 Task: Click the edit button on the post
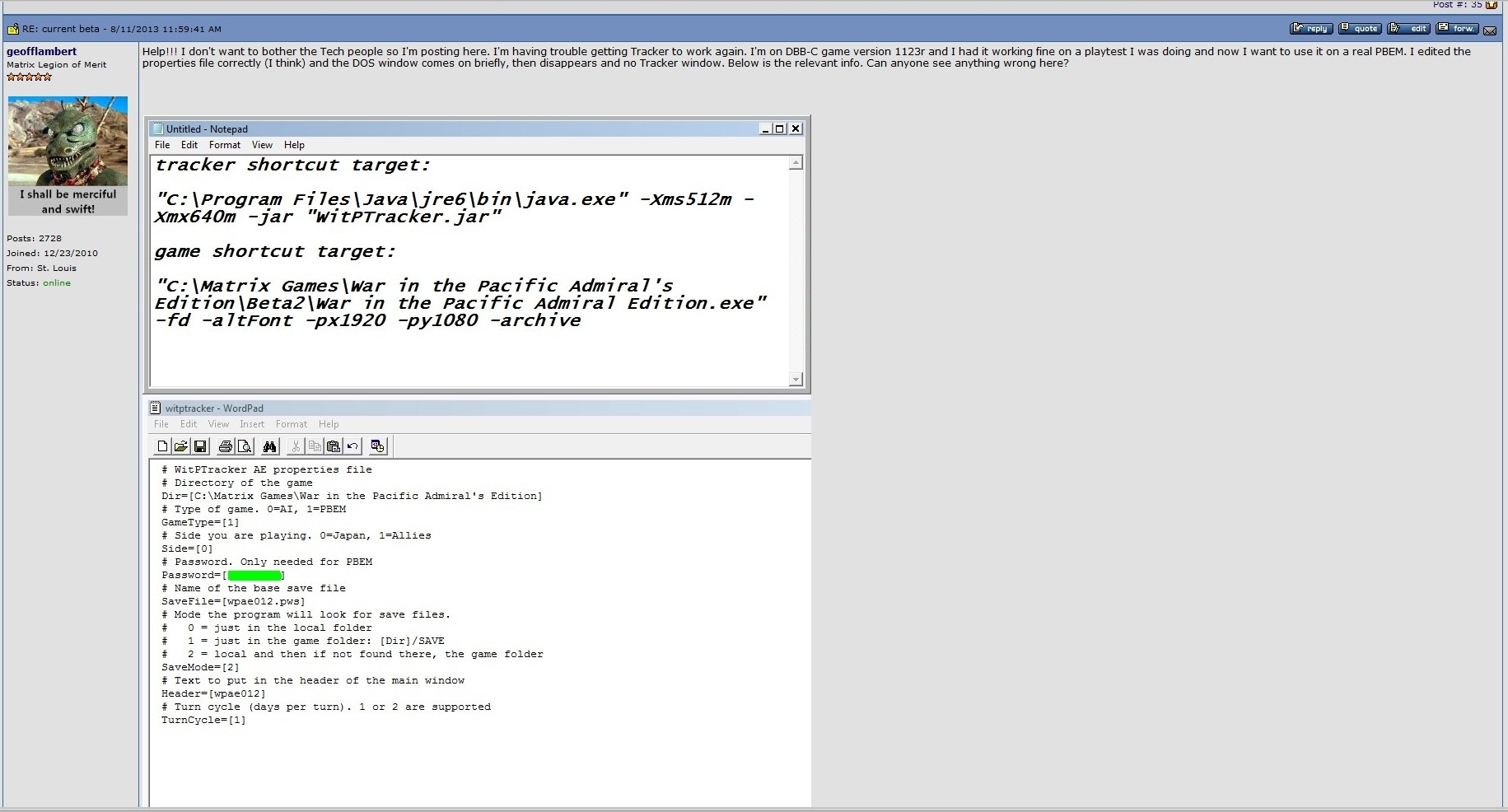pos(1408,28)
